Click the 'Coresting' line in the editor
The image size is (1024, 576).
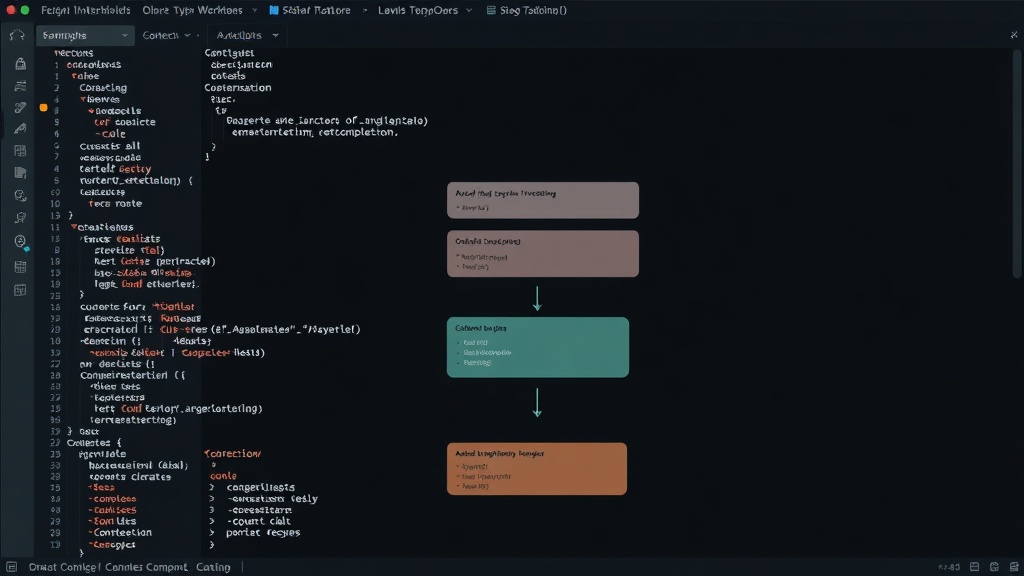tap(103, 88)
